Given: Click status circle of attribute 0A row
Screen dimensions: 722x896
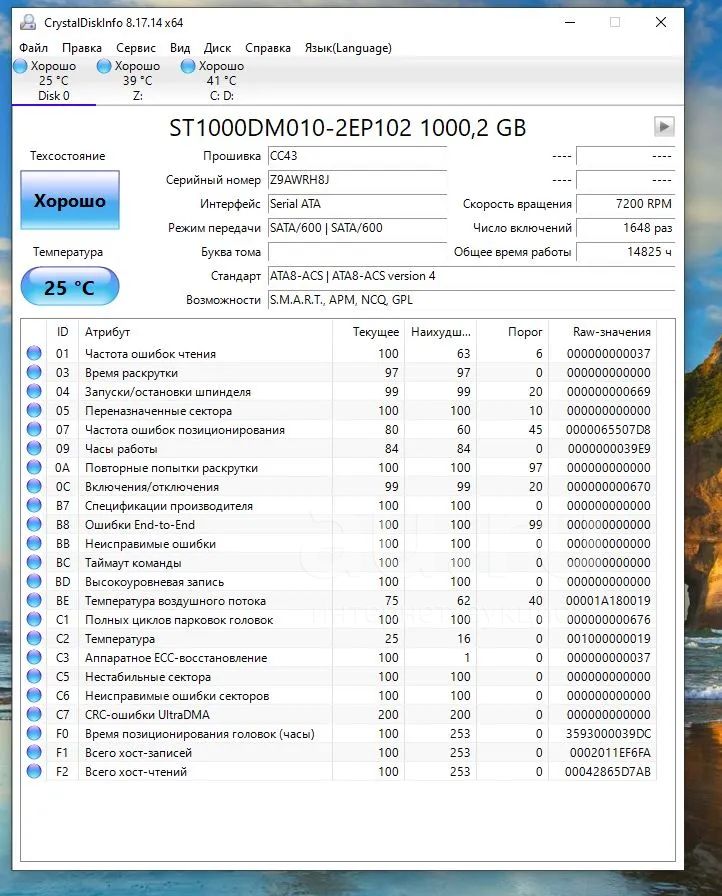Looking at the screenshot, I should tap(34, 467).
